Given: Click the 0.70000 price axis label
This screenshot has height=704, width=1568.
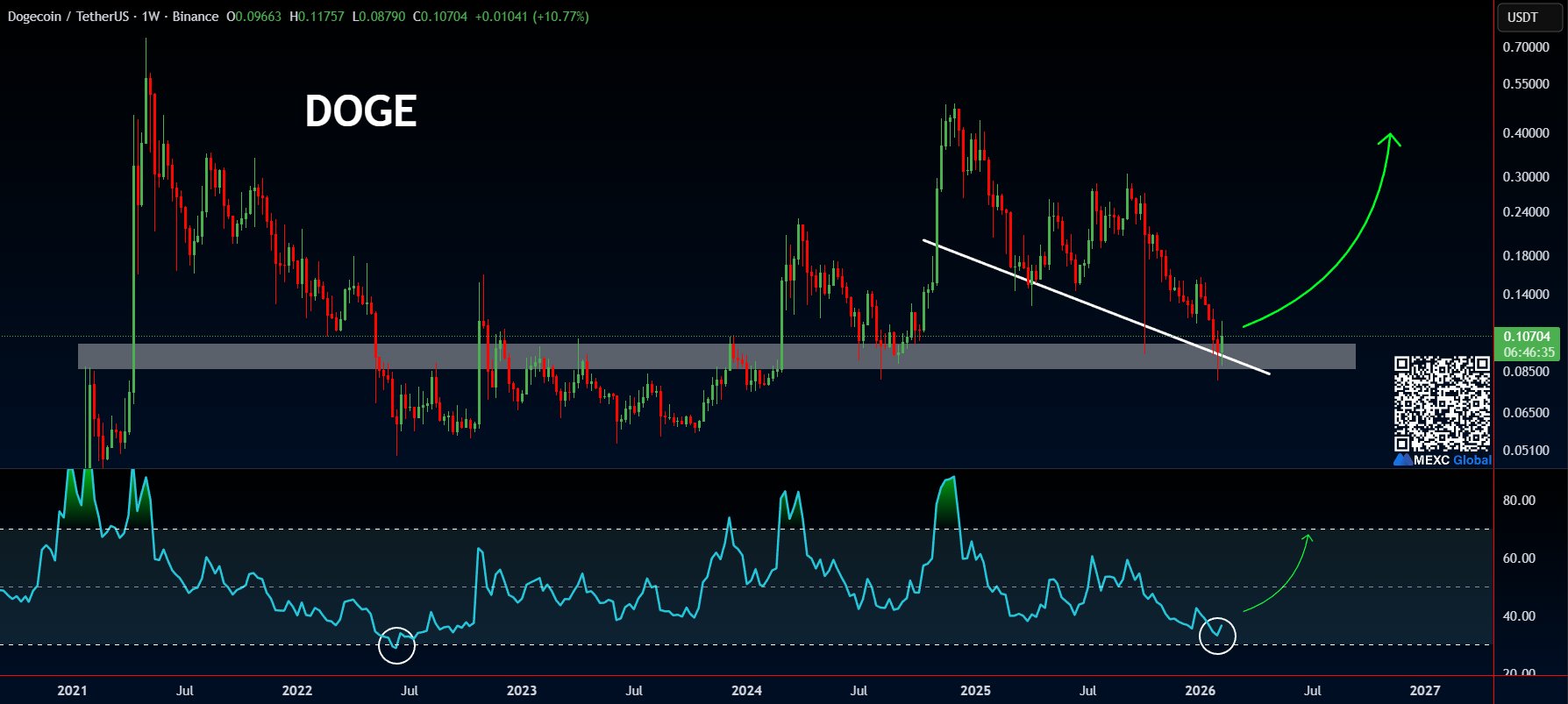Looking at the screenshot, I should (x=1526, y=47).
